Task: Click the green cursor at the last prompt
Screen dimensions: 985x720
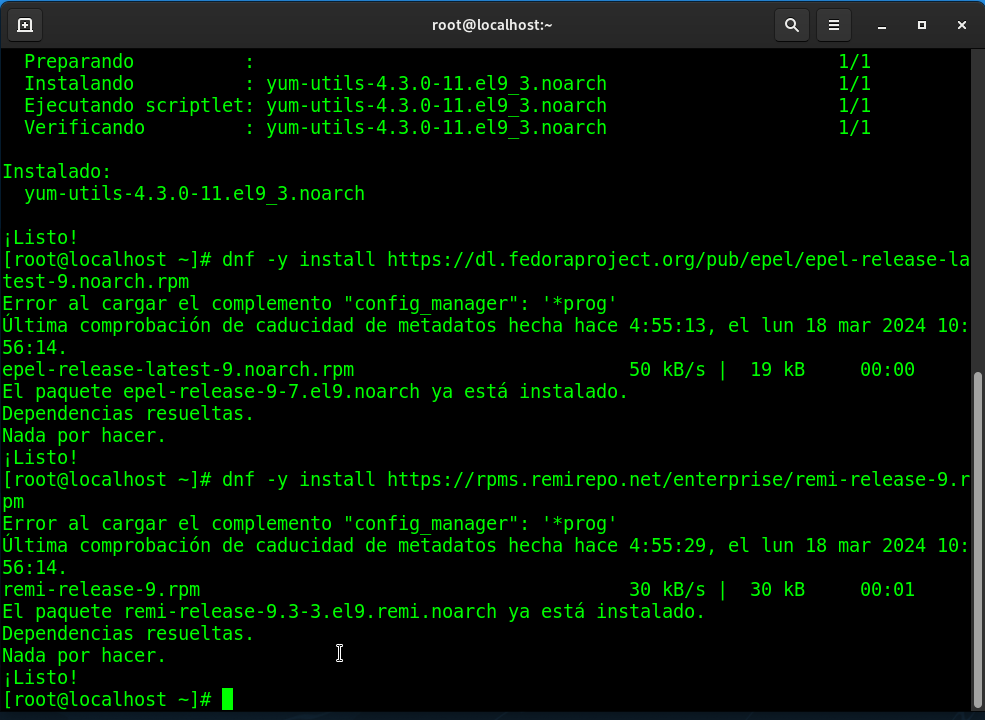Action: coord(227,699)
